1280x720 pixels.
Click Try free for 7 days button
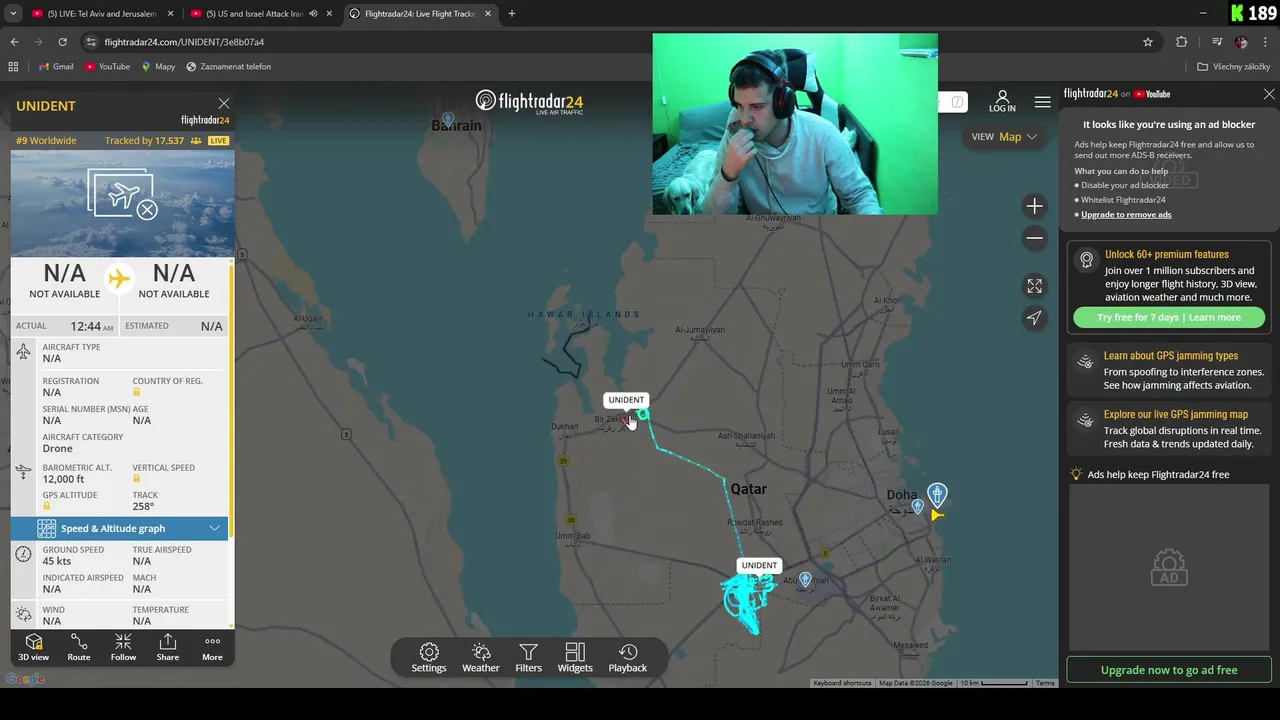(x=1169, y=317)
